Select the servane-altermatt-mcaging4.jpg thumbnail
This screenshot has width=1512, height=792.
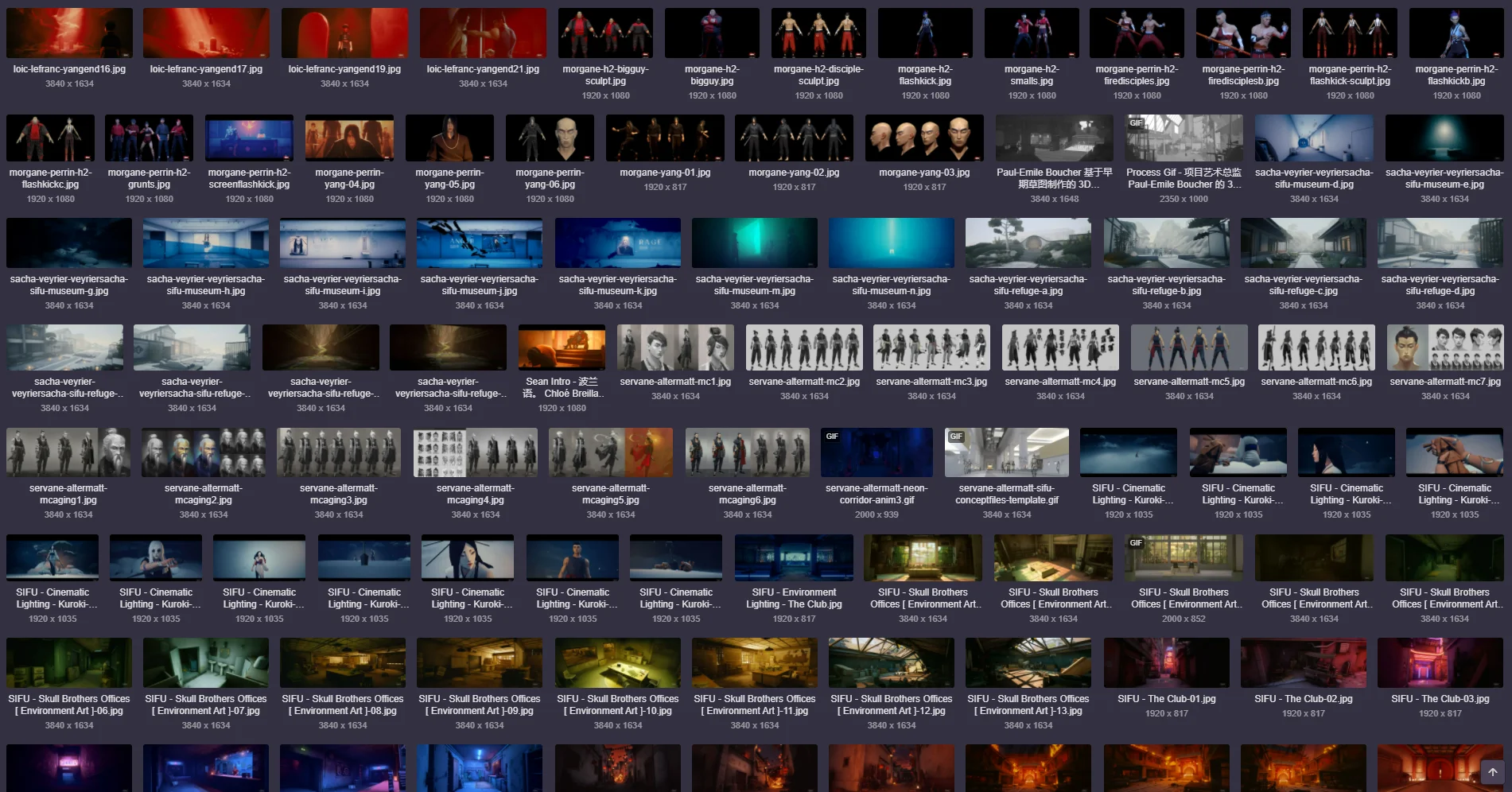pos(475,452)
